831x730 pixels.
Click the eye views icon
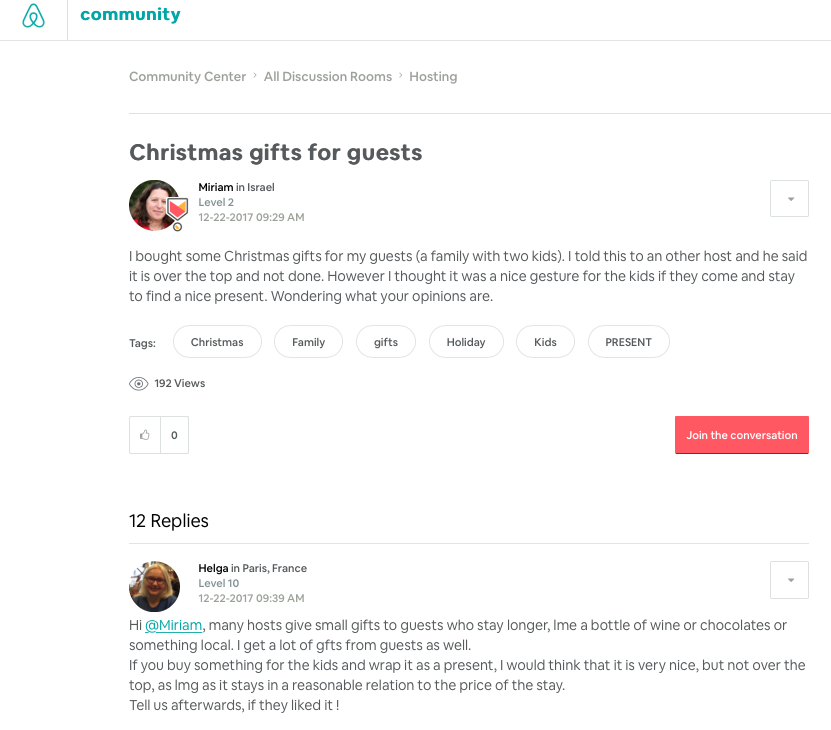pyautogui.click(x=139, y=384)
